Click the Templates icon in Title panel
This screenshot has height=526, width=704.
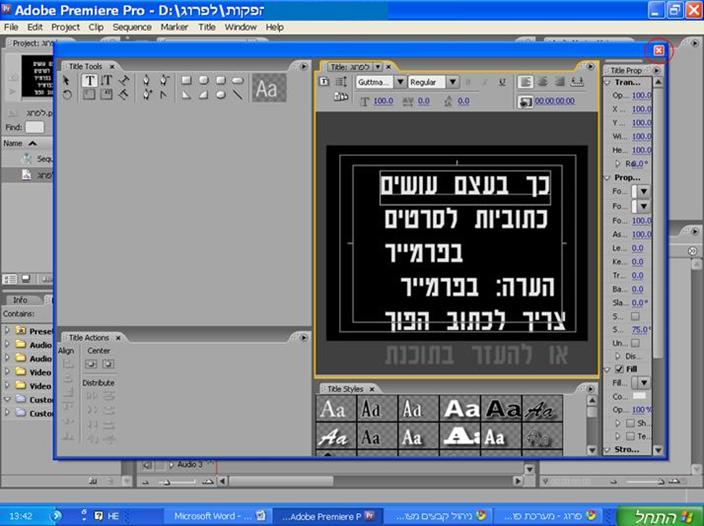(341, 96)
